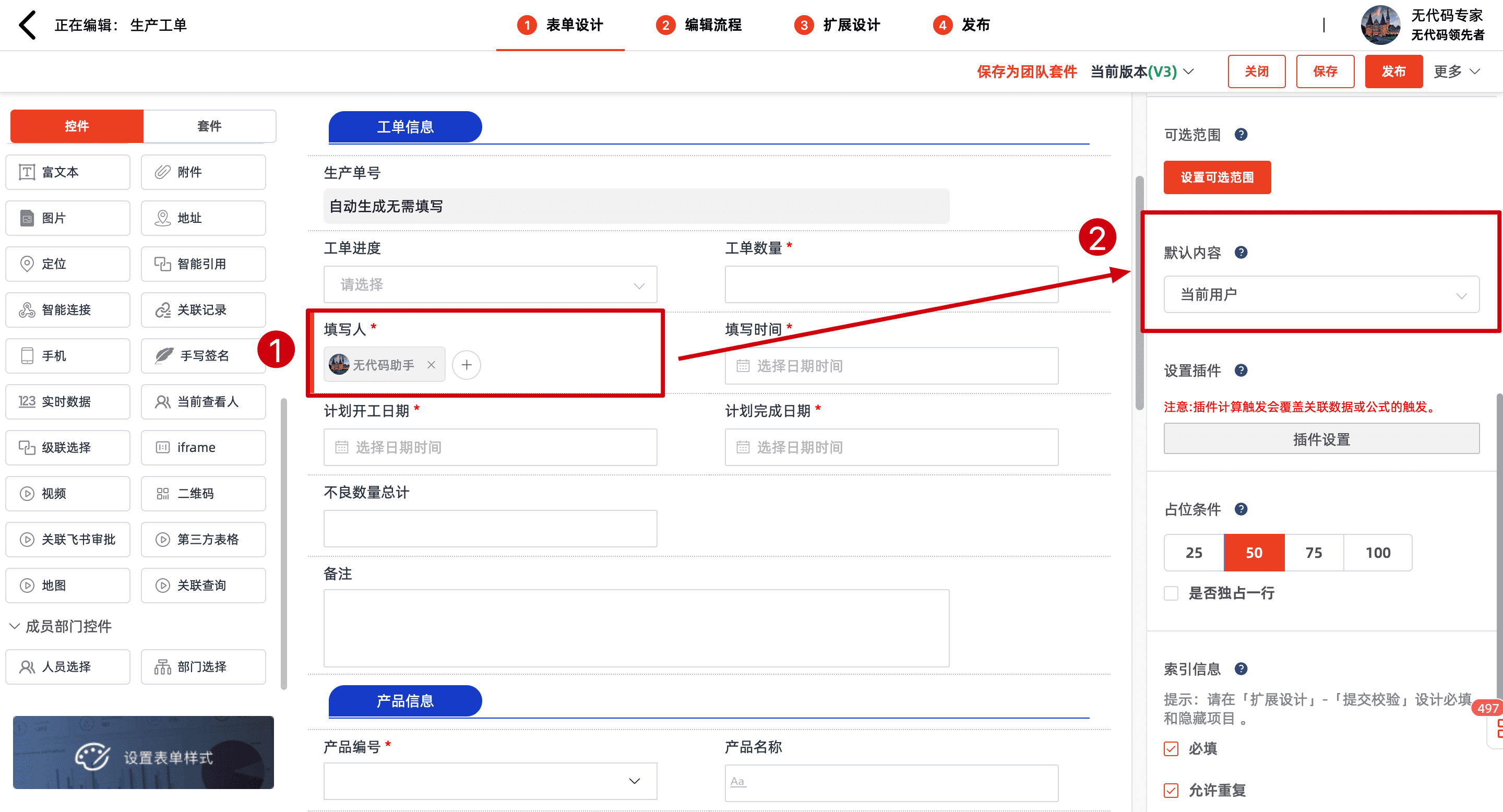This screenshot has width=1503, height=812.
Task: Select the 手写签名 control
Action: (x=203, y=355)
